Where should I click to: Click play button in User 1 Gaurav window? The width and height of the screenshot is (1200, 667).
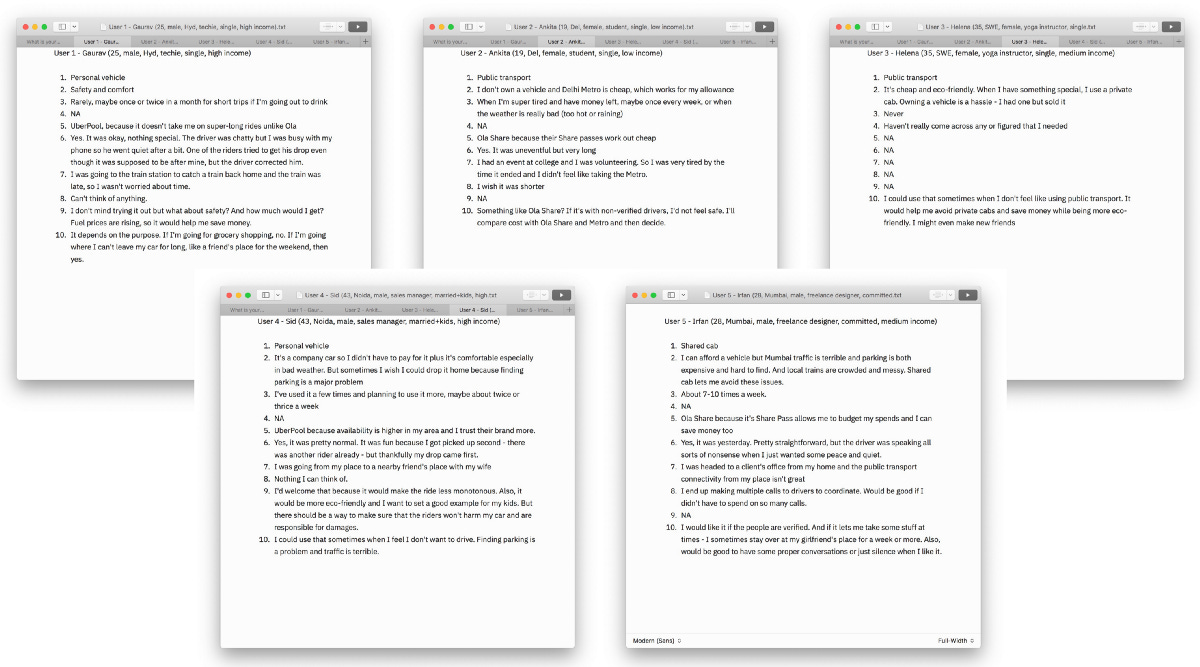click(357, 26)
